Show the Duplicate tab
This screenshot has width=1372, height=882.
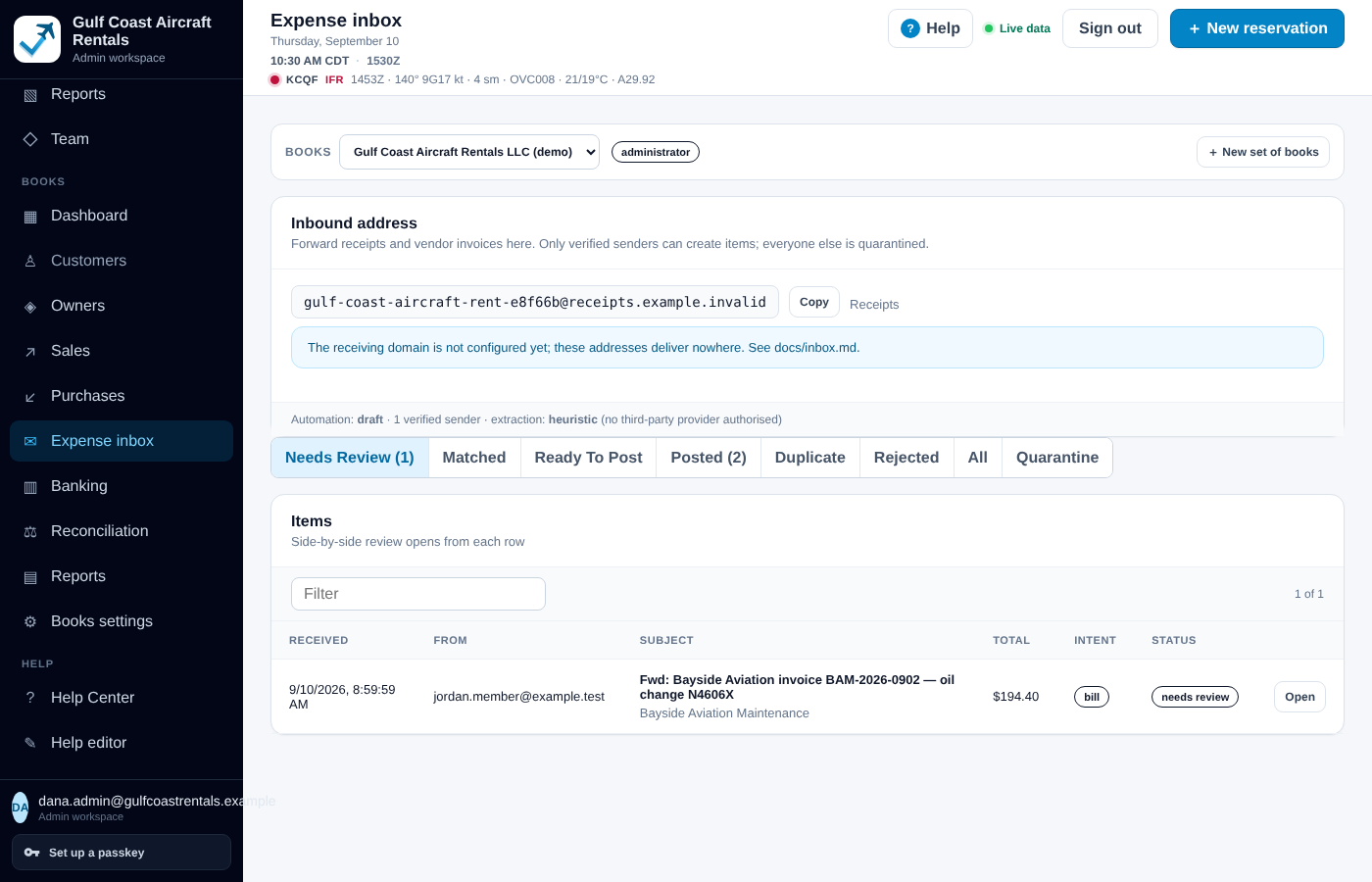(x=810, y=458)
